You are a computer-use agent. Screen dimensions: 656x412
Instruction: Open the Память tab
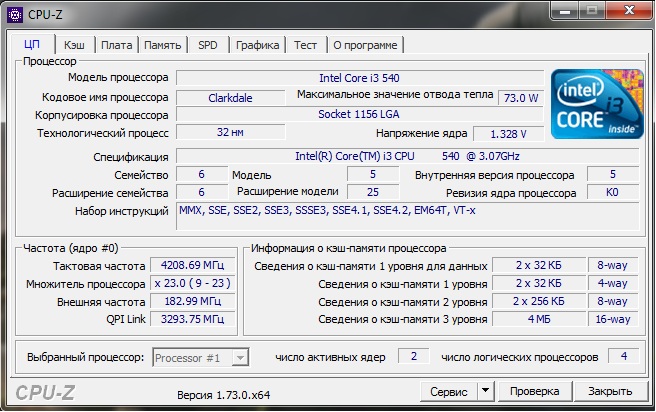coord(163,45)
